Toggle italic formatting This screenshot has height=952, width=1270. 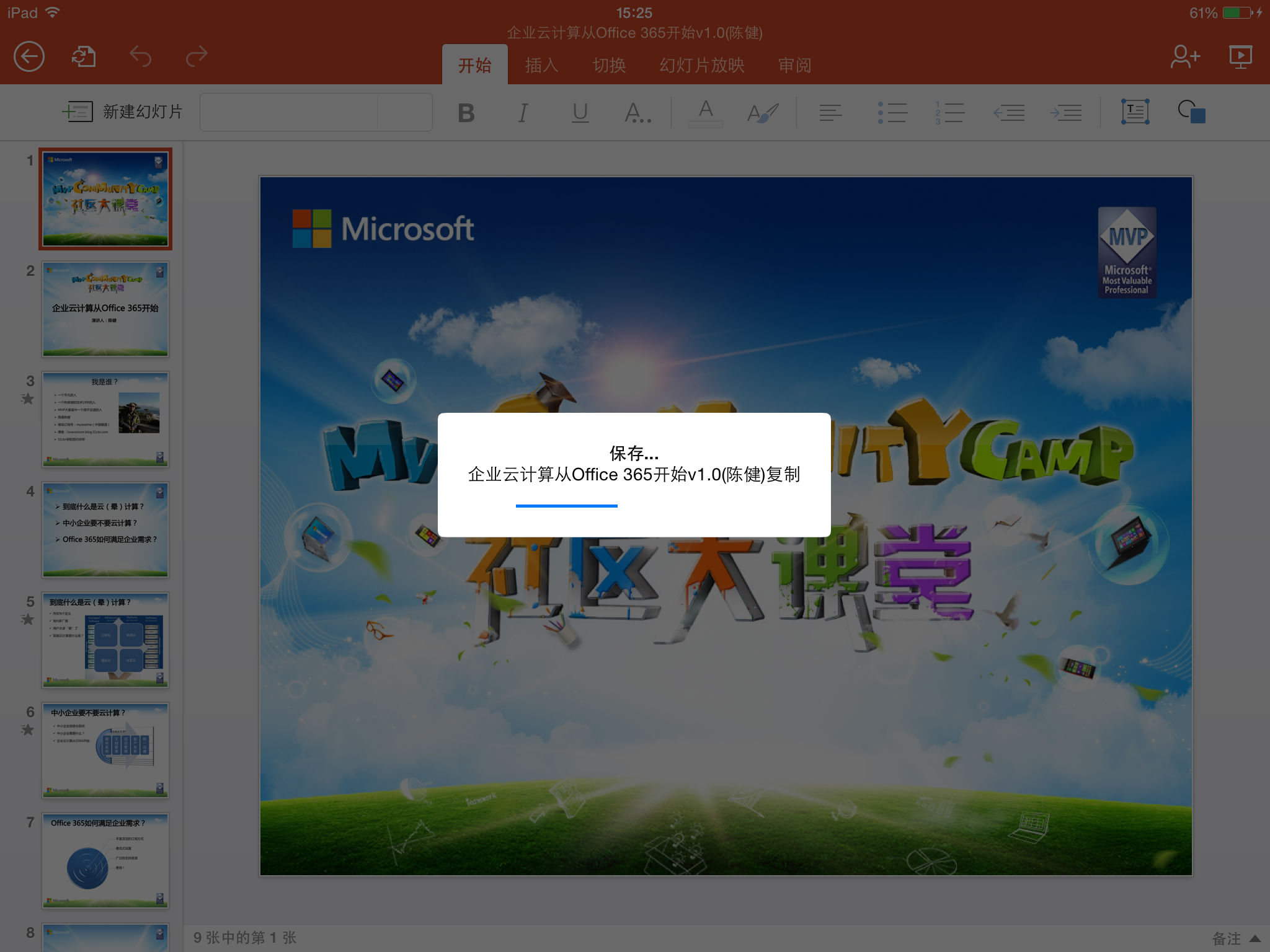click(x=523, y=113)
